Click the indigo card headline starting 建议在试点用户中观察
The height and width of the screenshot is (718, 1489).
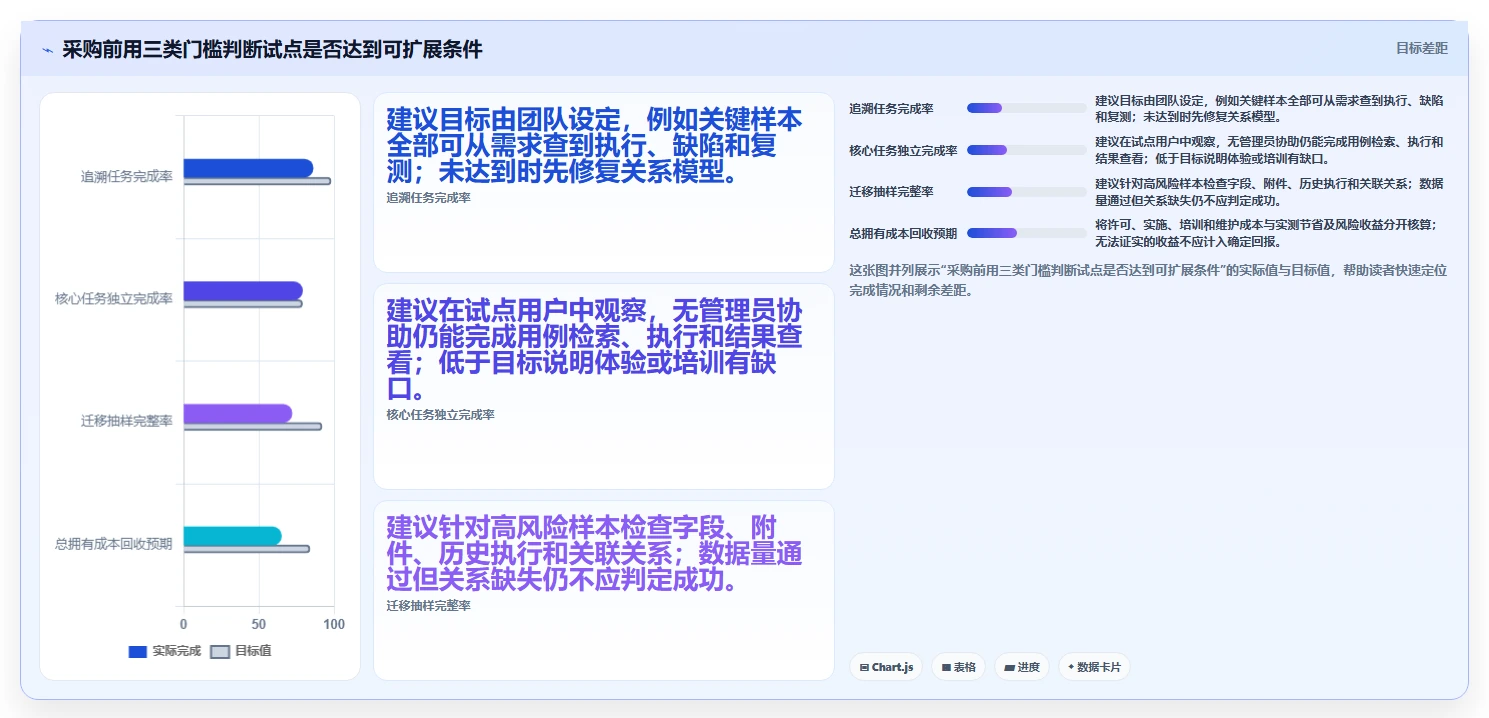coord(594,350)
